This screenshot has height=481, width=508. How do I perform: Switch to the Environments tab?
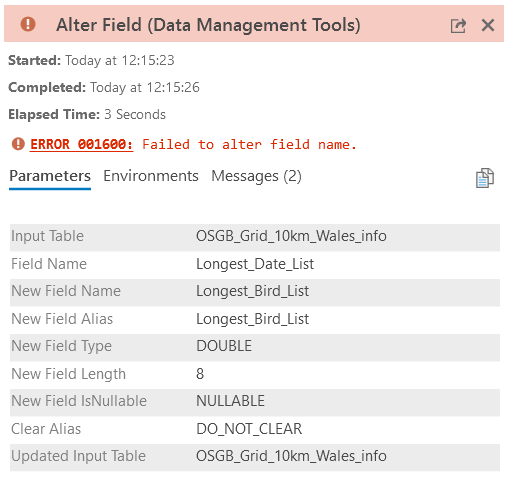click(x=151, y=176)
